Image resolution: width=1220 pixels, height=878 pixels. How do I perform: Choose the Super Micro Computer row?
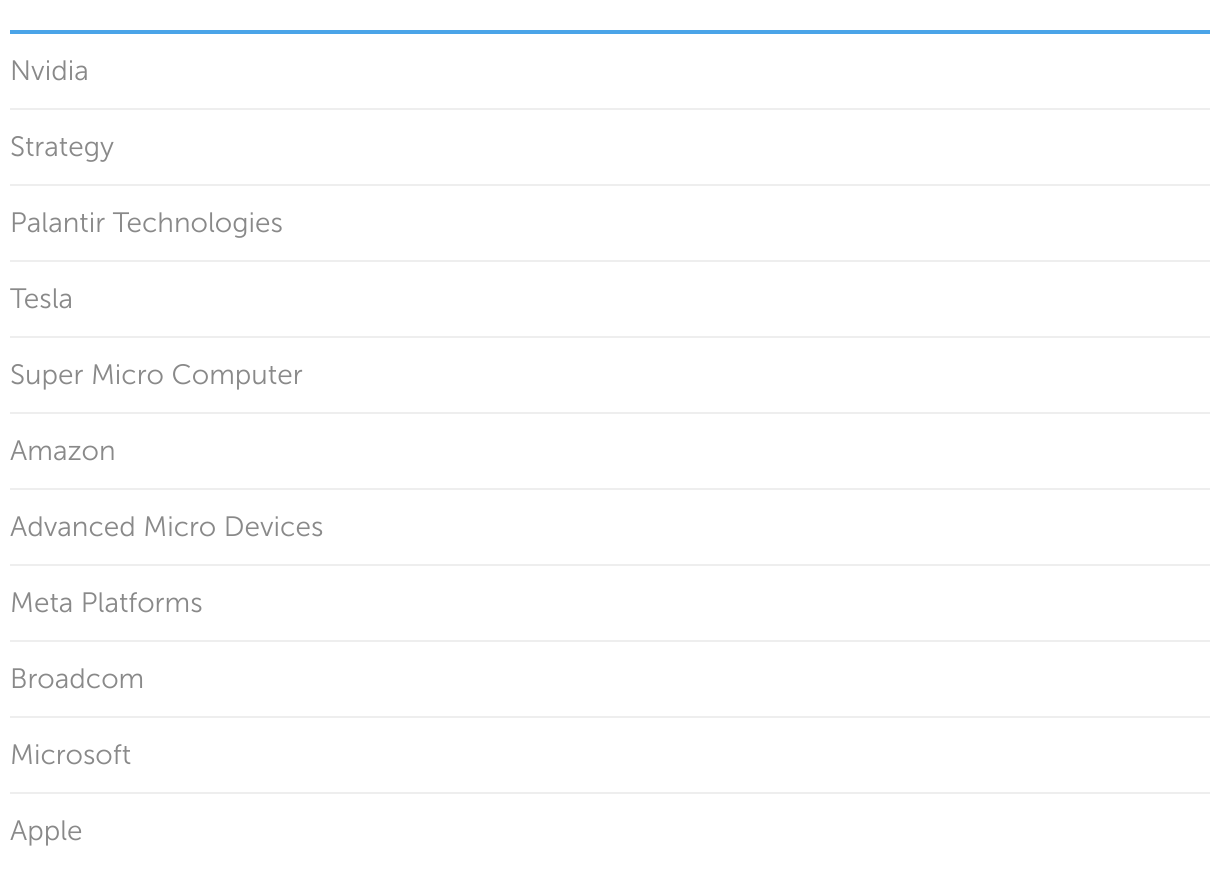coord(610,375)
